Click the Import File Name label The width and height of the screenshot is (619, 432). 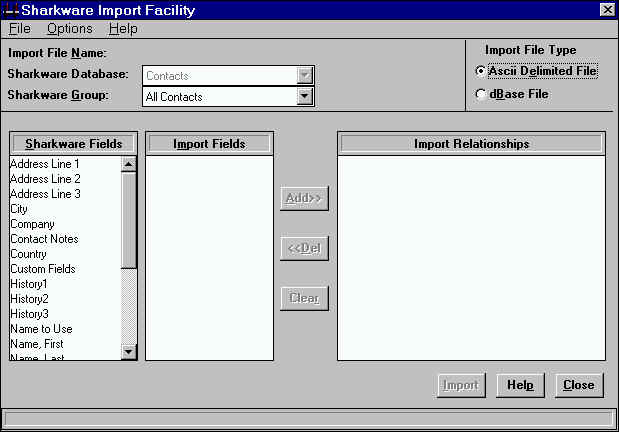57,53
